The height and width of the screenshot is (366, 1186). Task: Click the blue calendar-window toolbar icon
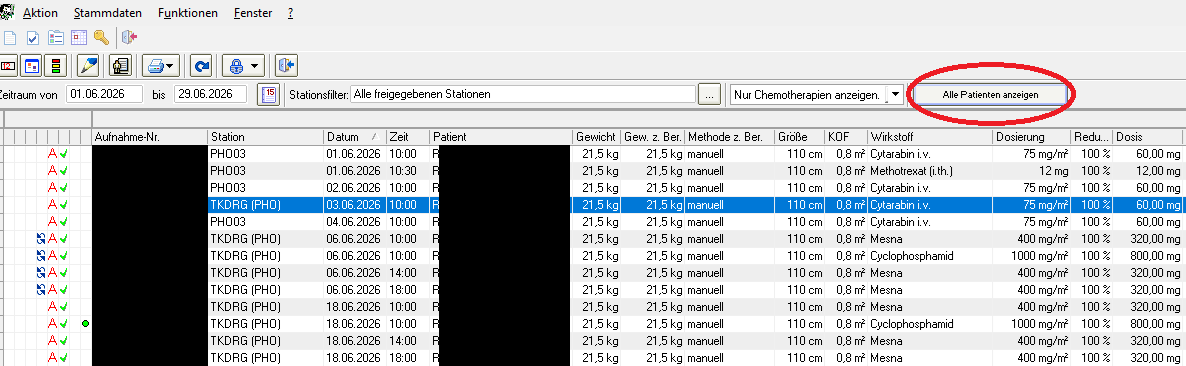click(32, 67)
